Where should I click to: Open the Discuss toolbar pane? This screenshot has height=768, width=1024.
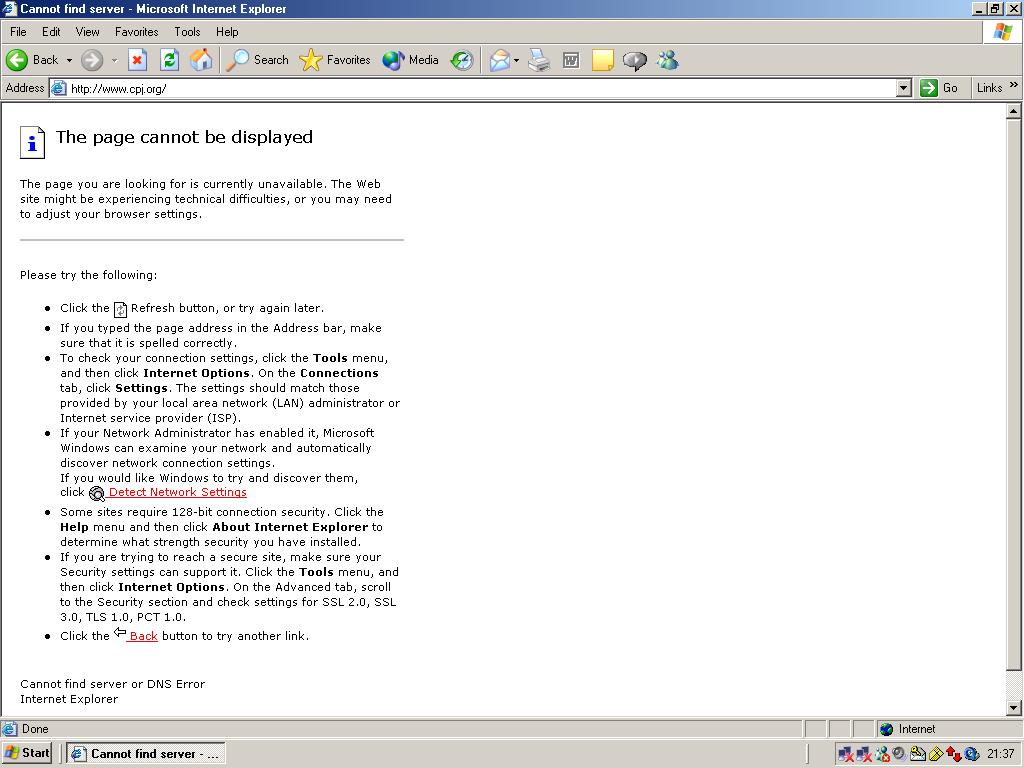(x=634, y=60)
